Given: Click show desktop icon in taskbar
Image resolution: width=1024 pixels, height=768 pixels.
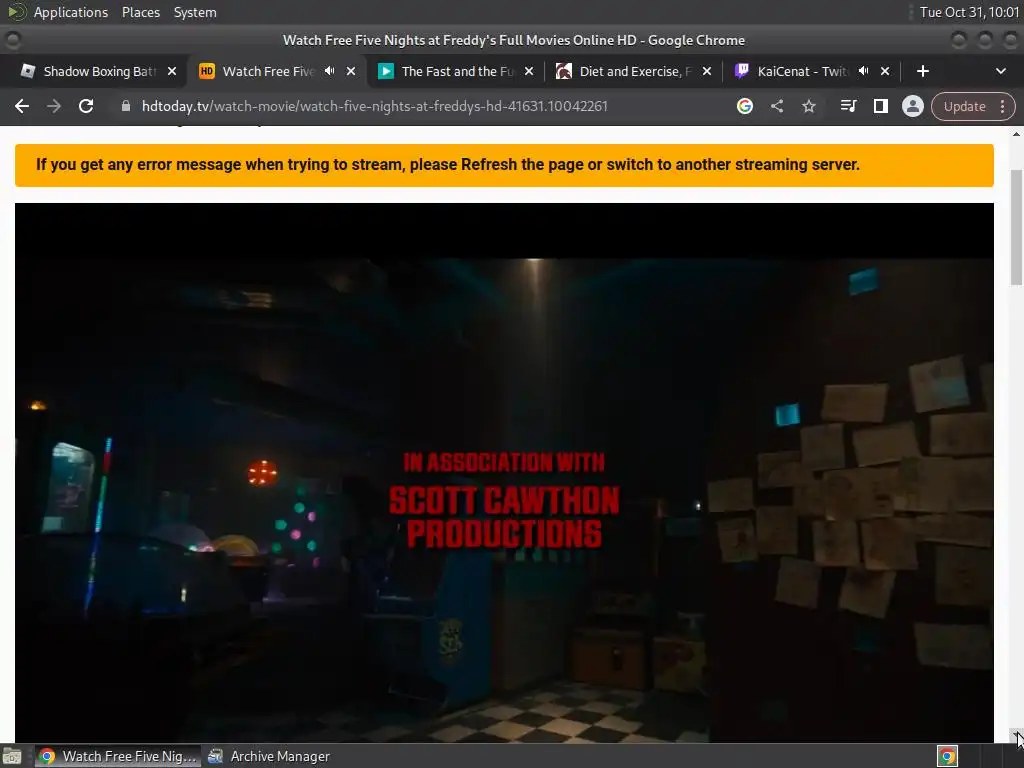Looking at the screenshot, I should 12,756.
